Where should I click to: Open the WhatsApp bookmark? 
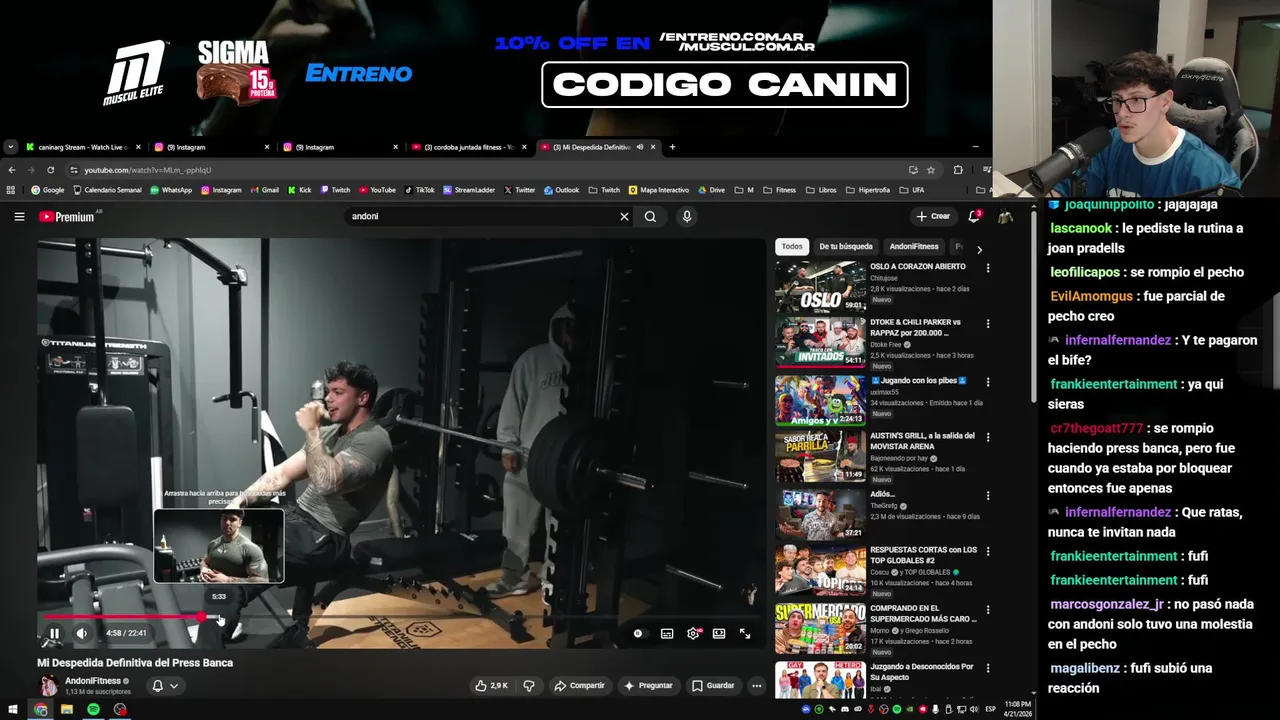tap(171, 190)
